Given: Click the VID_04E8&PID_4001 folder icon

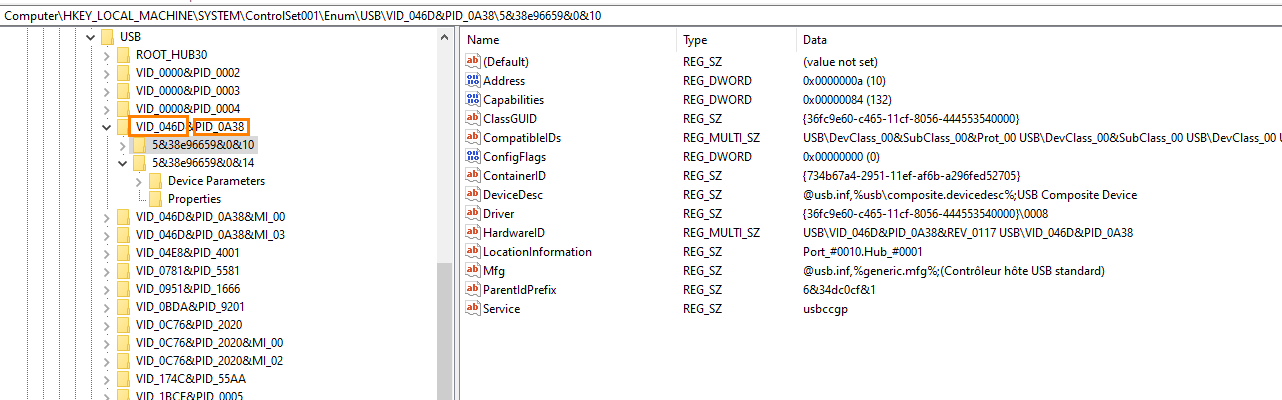Looking at the screenshot, I should click(123, 253).
